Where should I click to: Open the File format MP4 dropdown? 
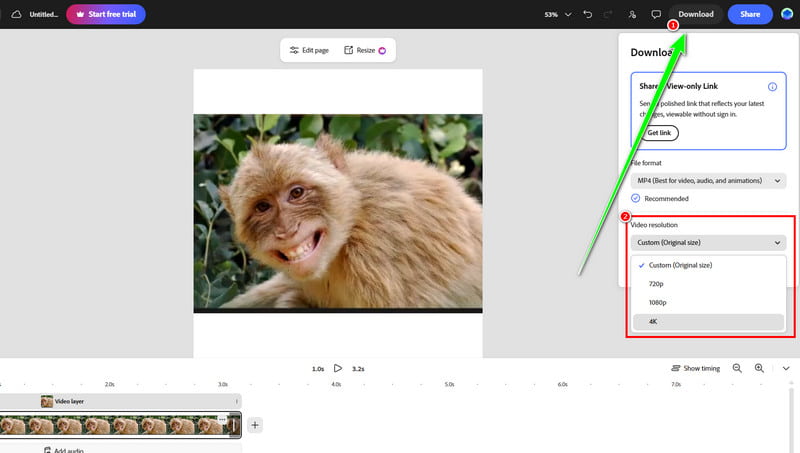(708, 181)
